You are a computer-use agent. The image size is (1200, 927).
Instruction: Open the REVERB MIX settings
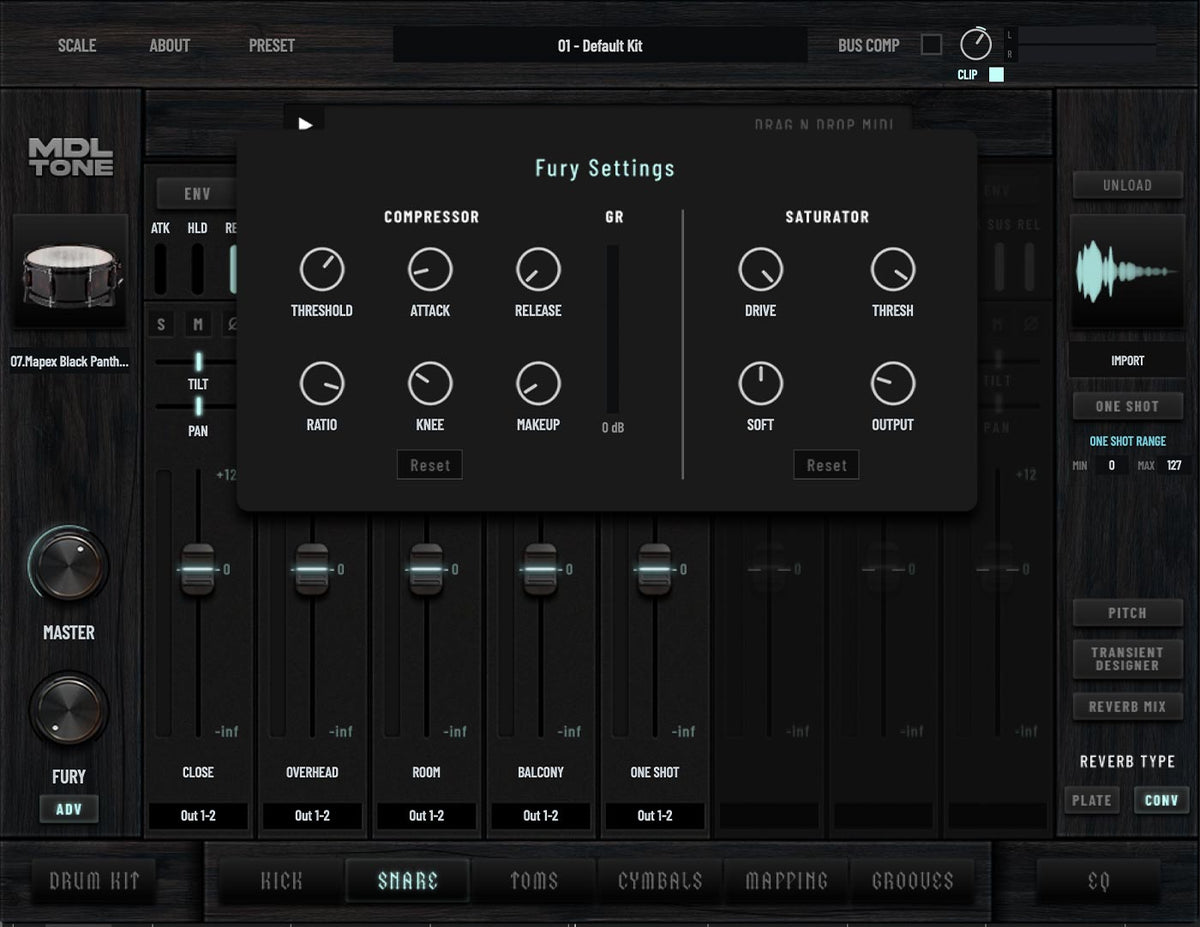click(x=1127, y=706)
